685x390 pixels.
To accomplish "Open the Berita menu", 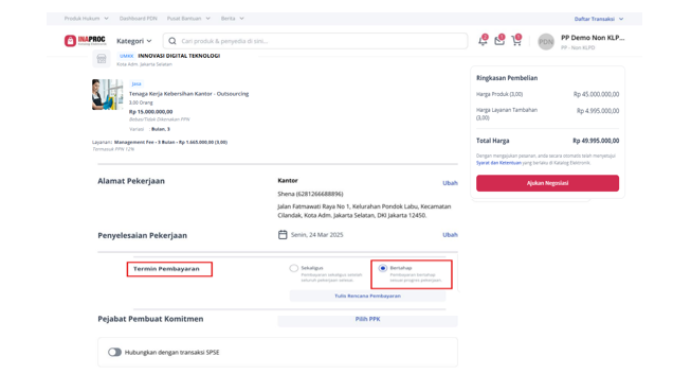I will pyautogui.click(x=232, y=18).
